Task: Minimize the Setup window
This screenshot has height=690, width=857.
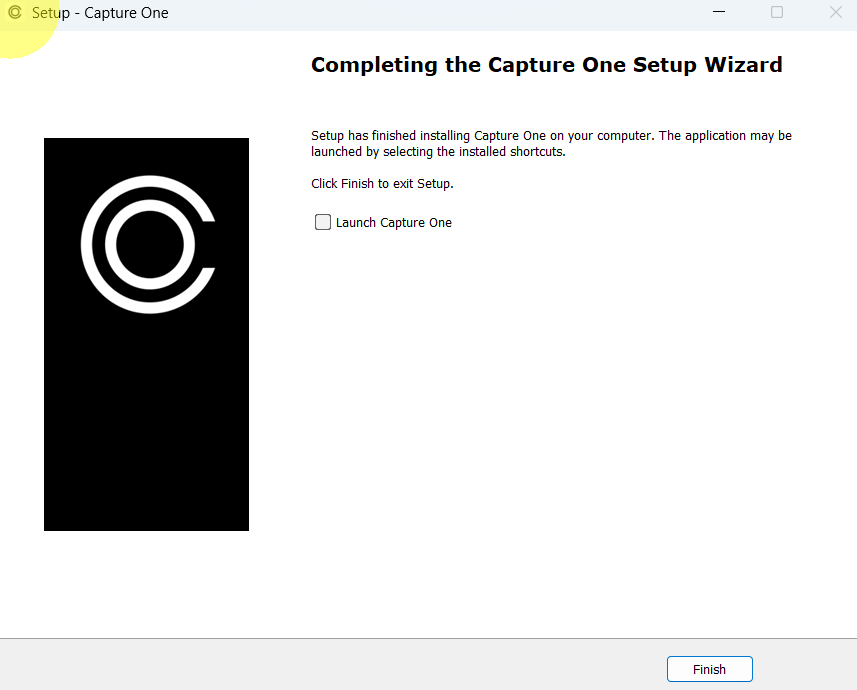Action: tap(719, 12)
